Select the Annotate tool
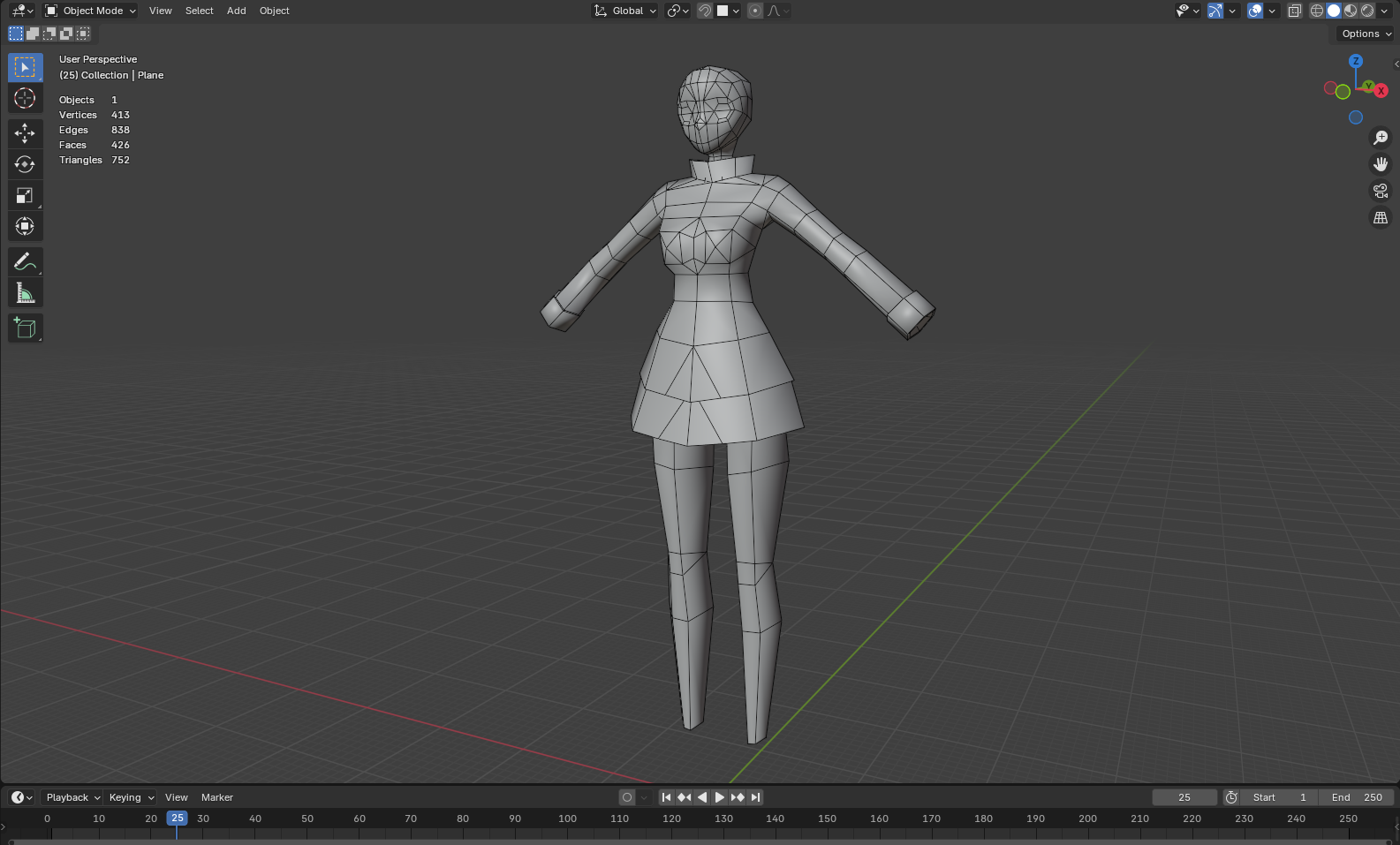The height and width of the screenshot is (845, 1400). 25,261
